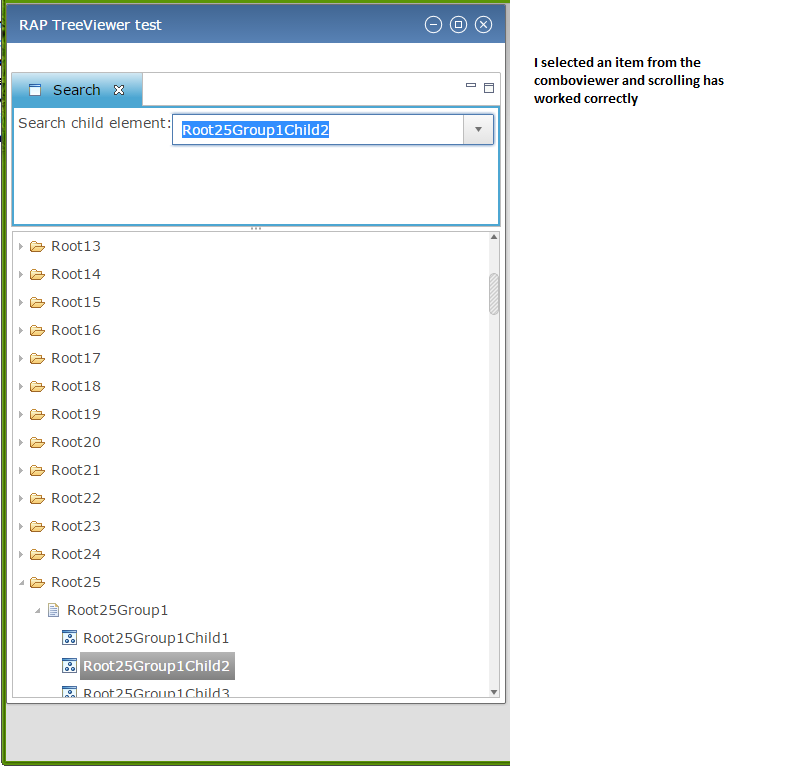
Task: Select the Root21 tree label
Action: click(76, 470)
